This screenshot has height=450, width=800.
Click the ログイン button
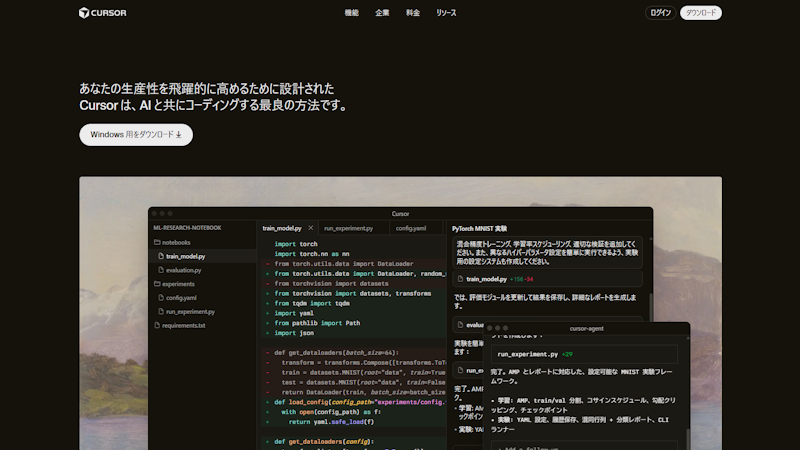[660, 13]
